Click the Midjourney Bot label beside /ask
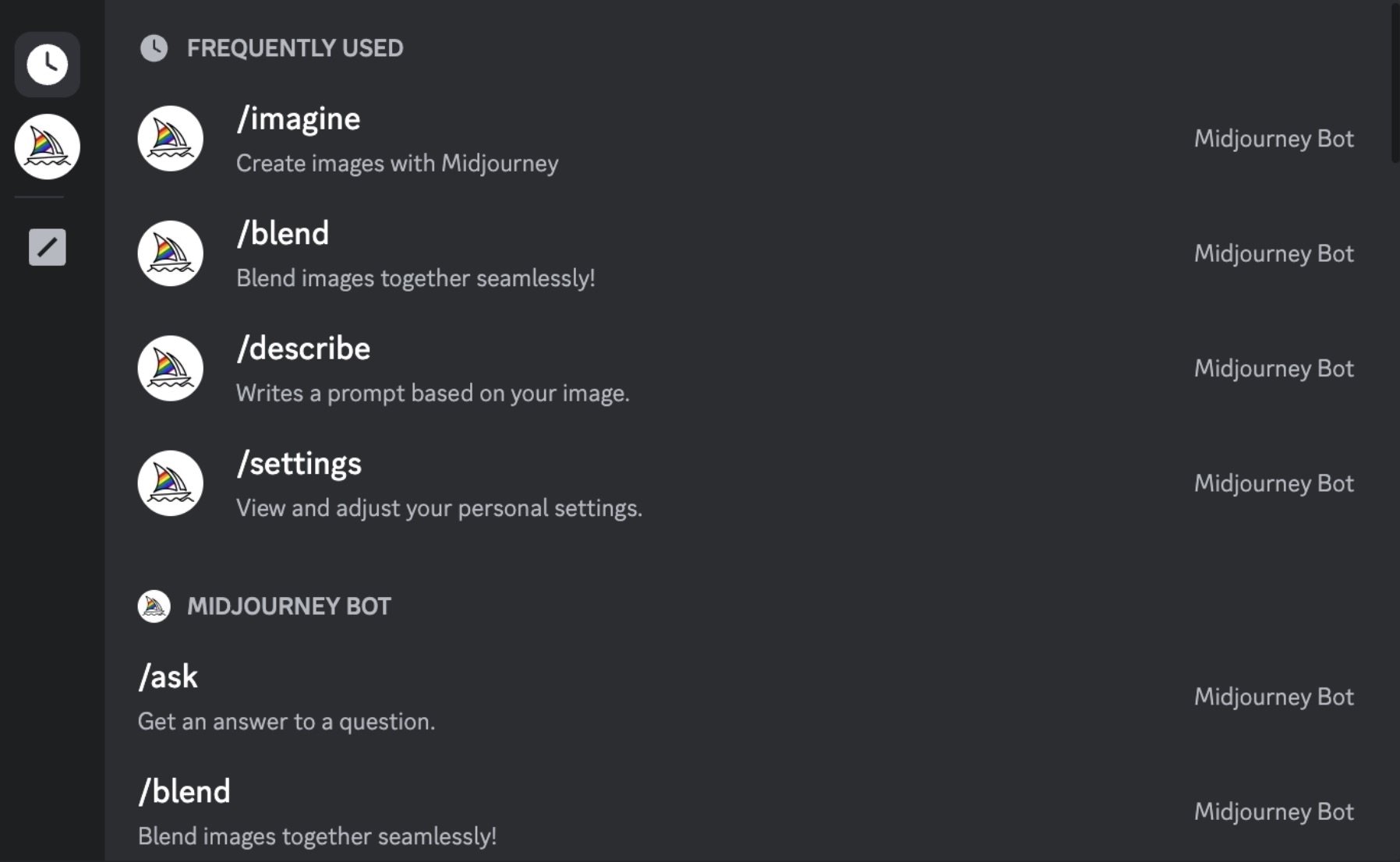 point(1274,697)
